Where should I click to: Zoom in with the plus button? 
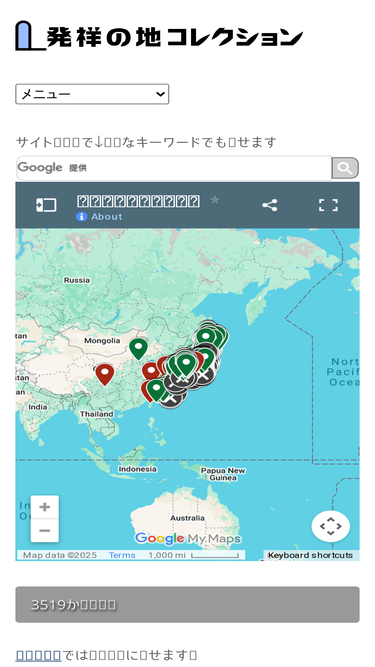pos(45,507)
